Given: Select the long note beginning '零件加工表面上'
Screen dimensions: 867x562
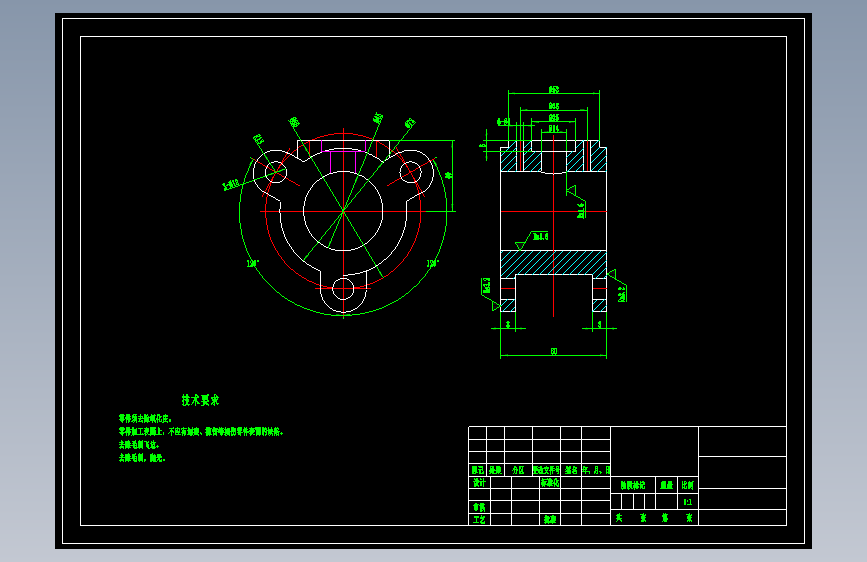Looking at the screenshot, I should pyautogui.click(x=201, y=431).
